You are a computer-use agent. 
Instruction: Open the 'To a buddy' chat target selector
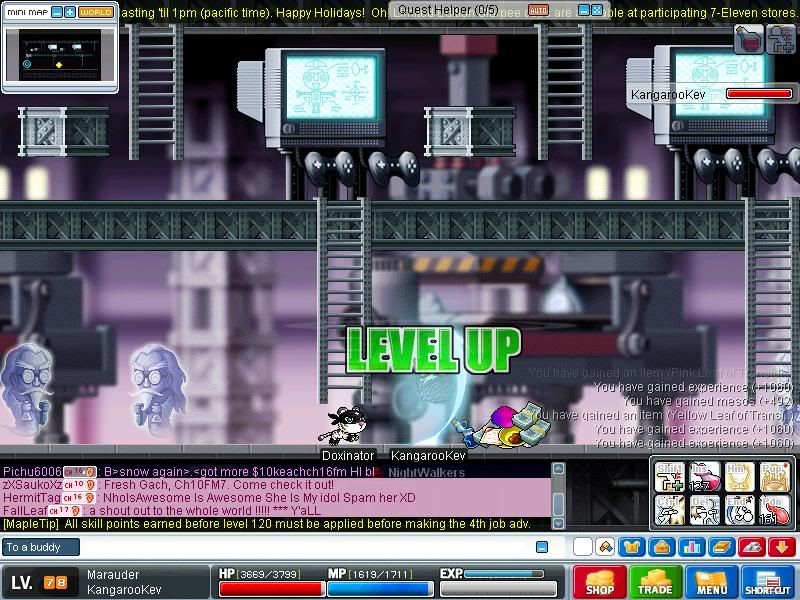click(41, 547)
